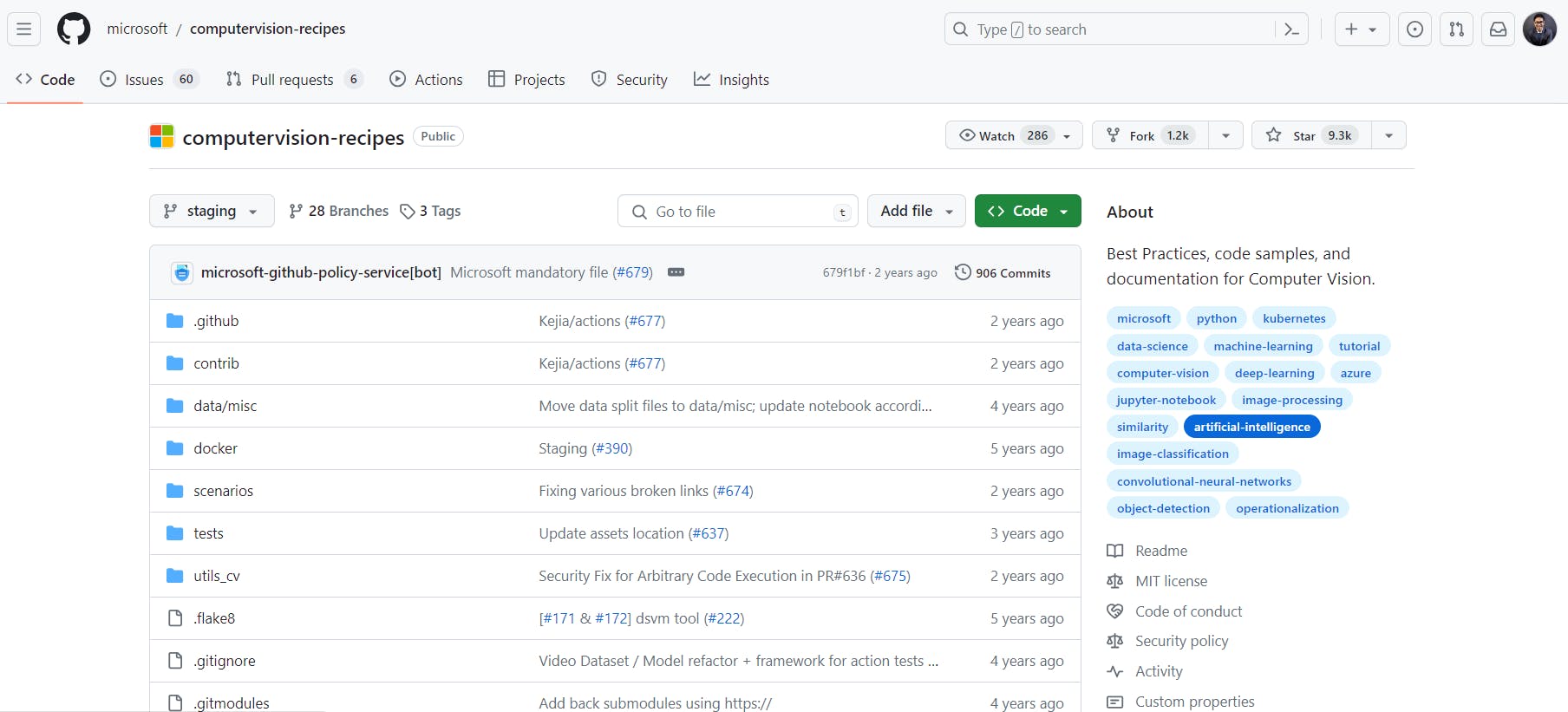
Task: Click the Security policy scale icon
Action: click(1115, 641)
